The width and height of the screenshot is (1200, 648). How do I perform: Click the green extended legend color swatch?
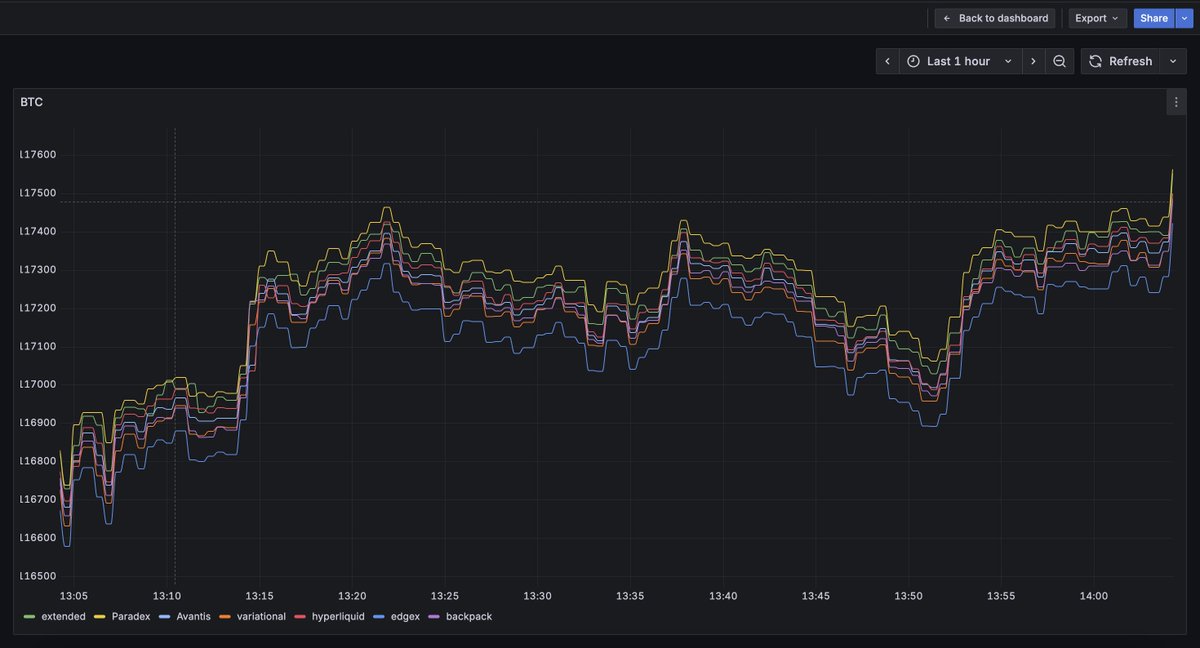click(x=29, y=616)
